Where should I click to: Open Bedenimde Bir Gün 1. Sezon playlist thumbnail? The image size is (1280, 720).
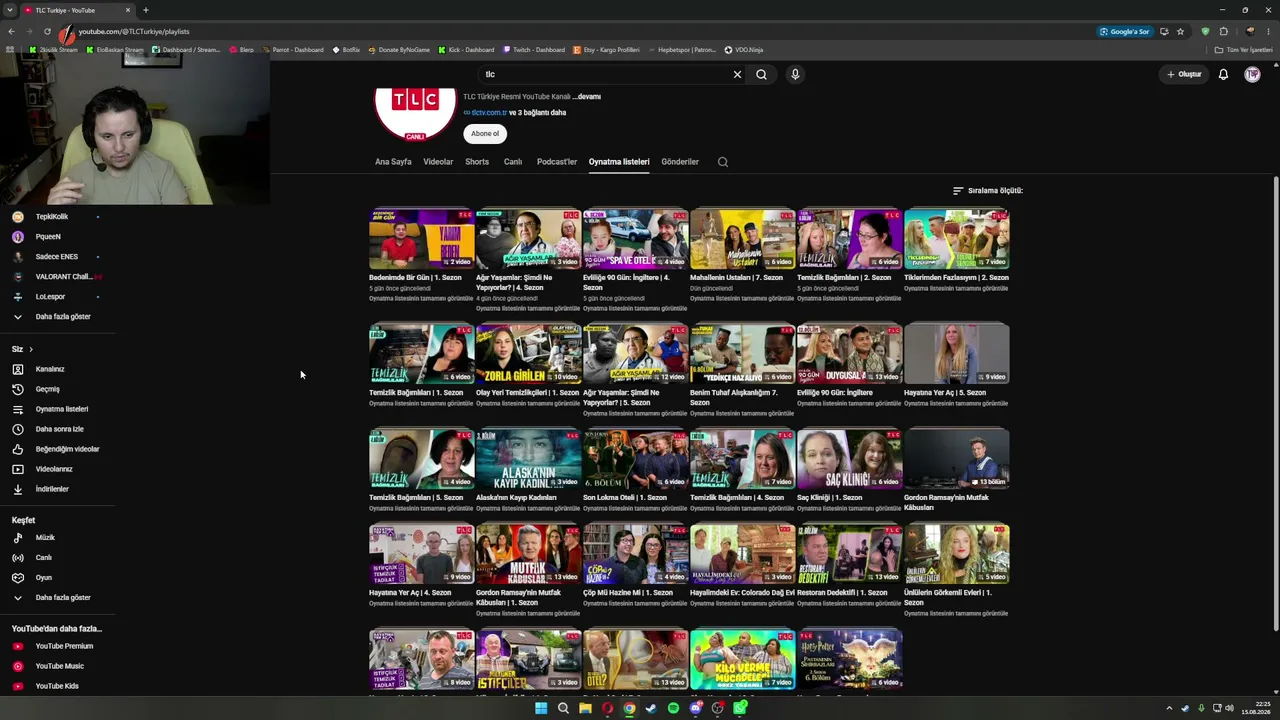pyautogui.click(x=422, y=239)
